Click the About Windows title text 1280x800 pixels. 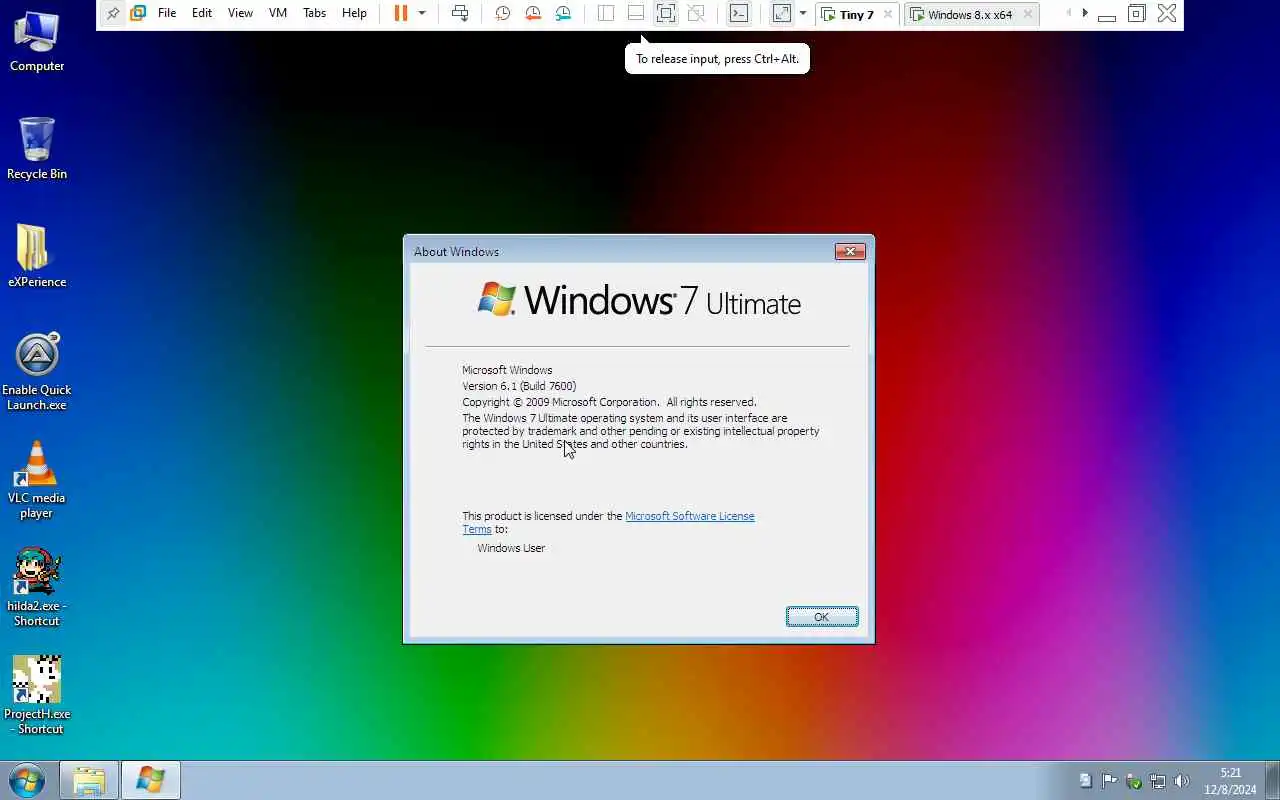pyautogui.click(x=456, y=252)
